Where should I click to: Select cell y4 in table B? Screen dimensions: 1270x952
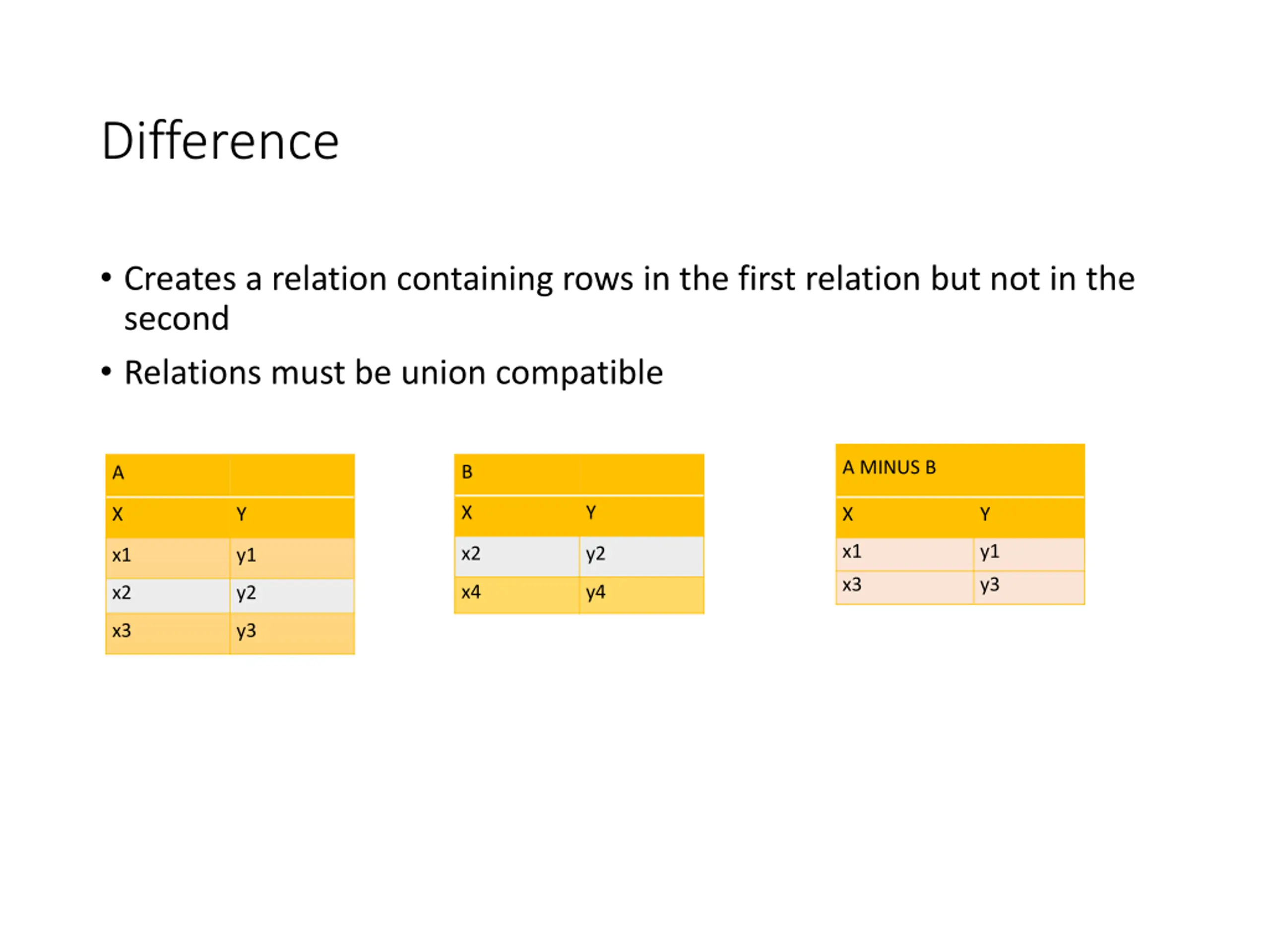(x=642, y=595)
